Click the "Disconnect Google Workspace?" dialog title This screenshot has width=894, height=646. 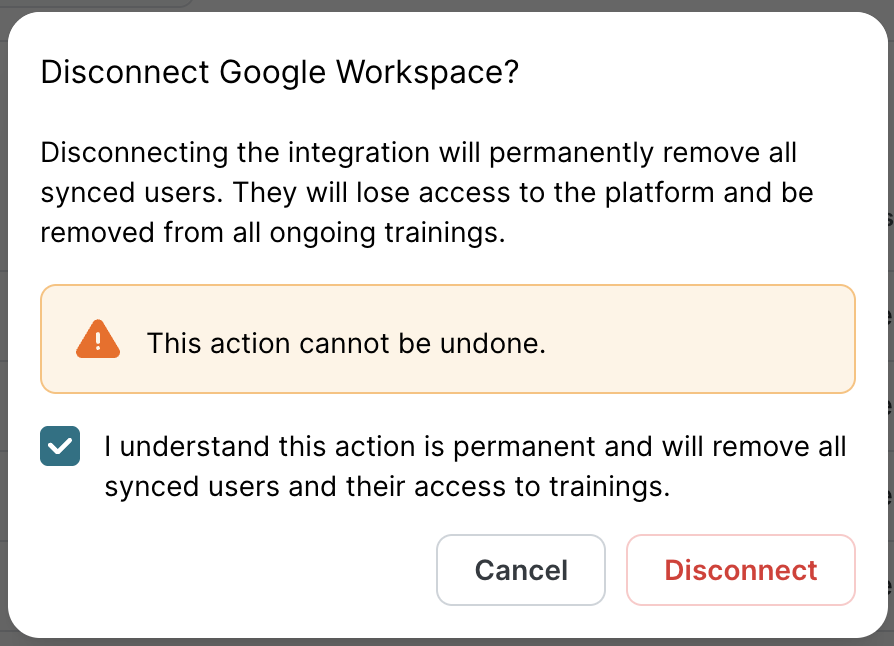279,73
